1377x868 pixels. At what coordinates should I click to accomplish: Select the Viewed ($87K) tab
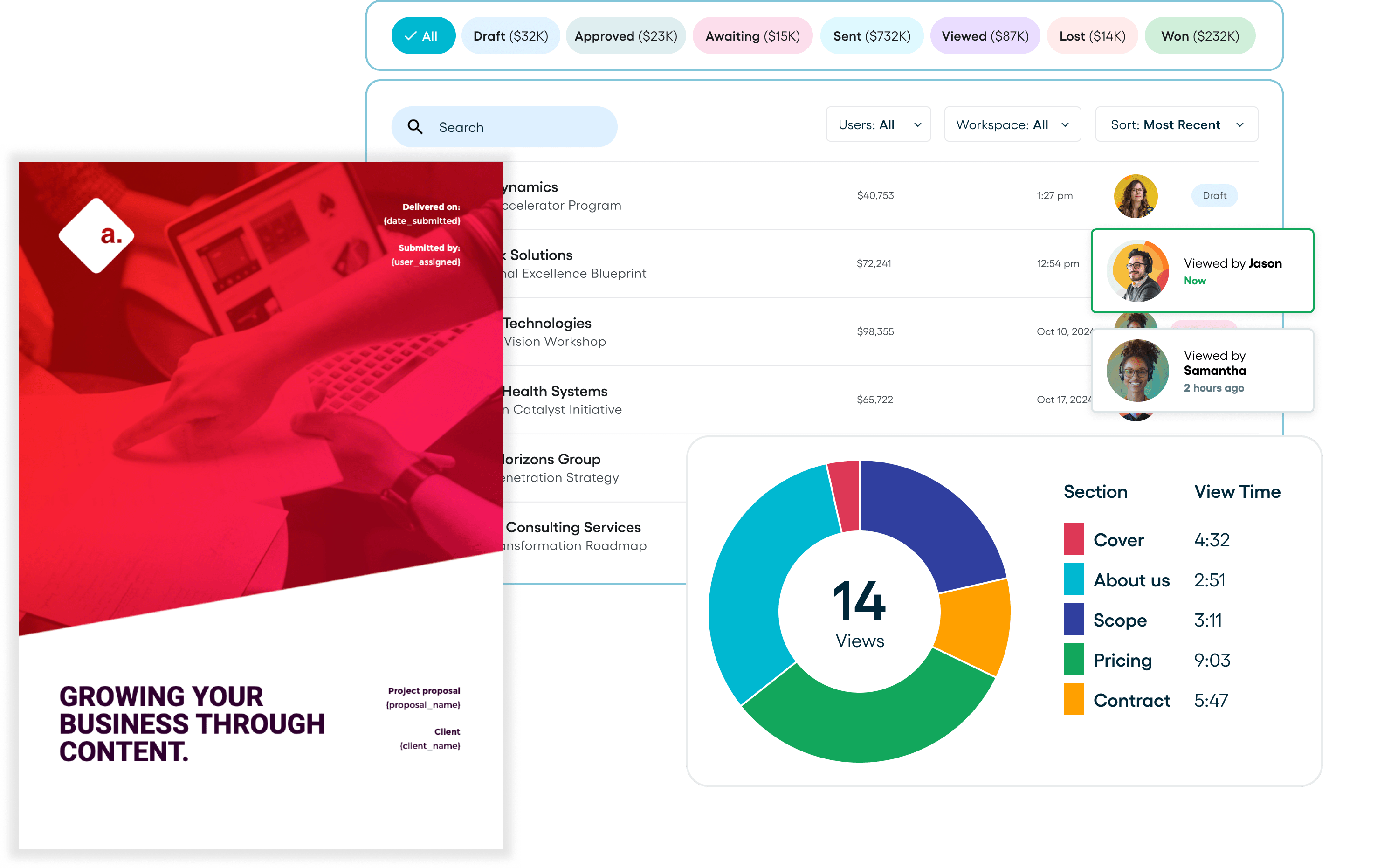985,35
